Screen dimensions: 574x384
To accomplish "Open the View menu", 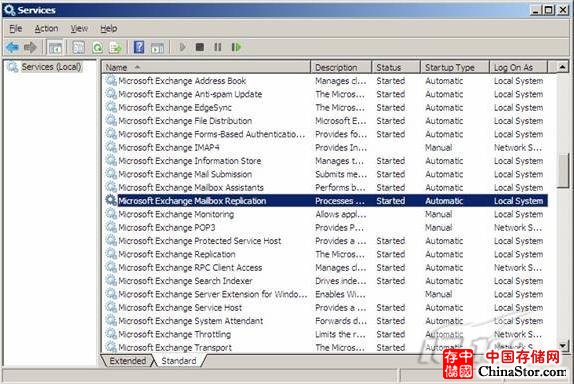I will [79, 29].
